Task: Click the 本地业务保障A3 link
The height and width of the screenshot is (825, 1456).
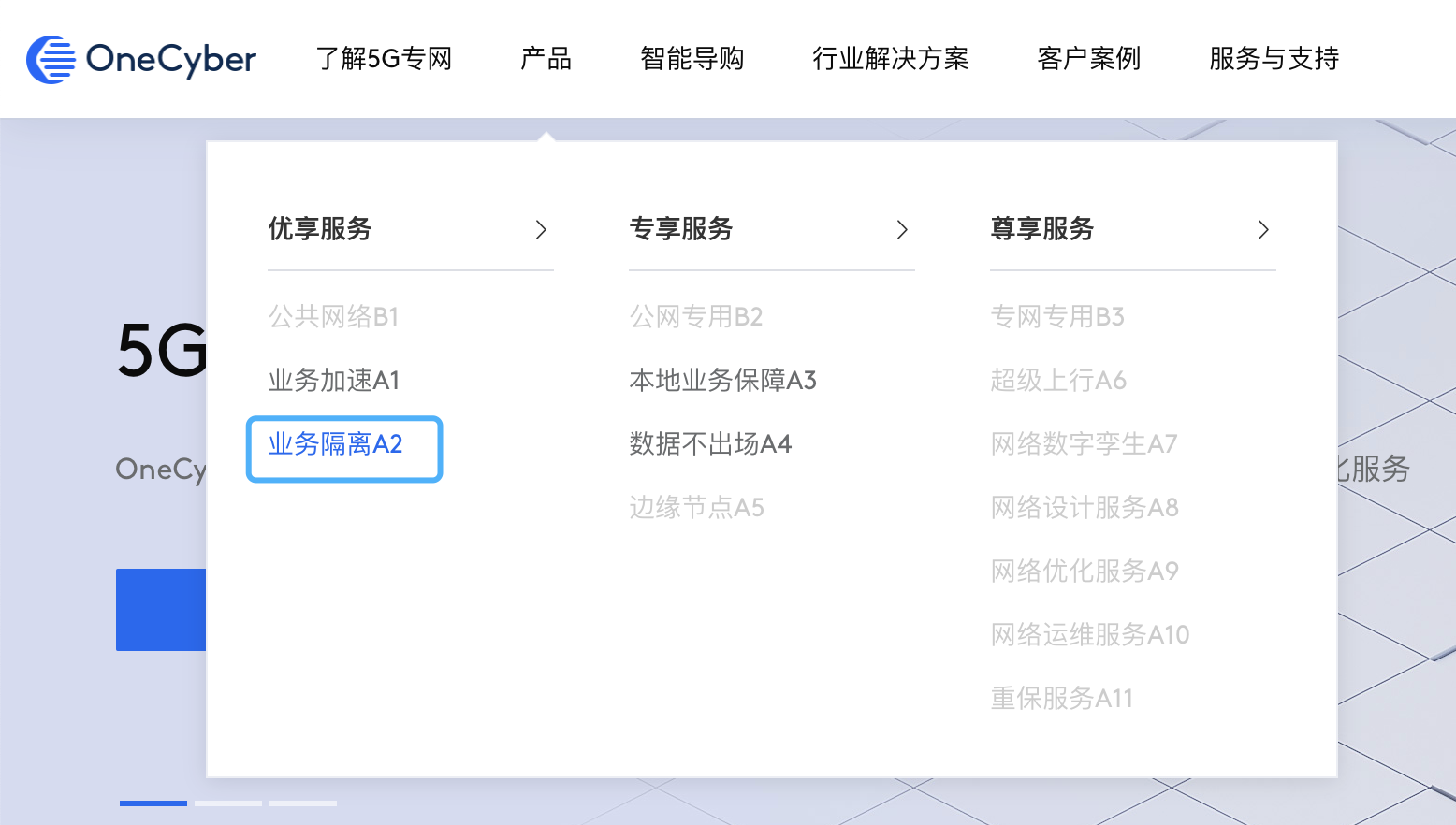Action: tap(722, 380)
